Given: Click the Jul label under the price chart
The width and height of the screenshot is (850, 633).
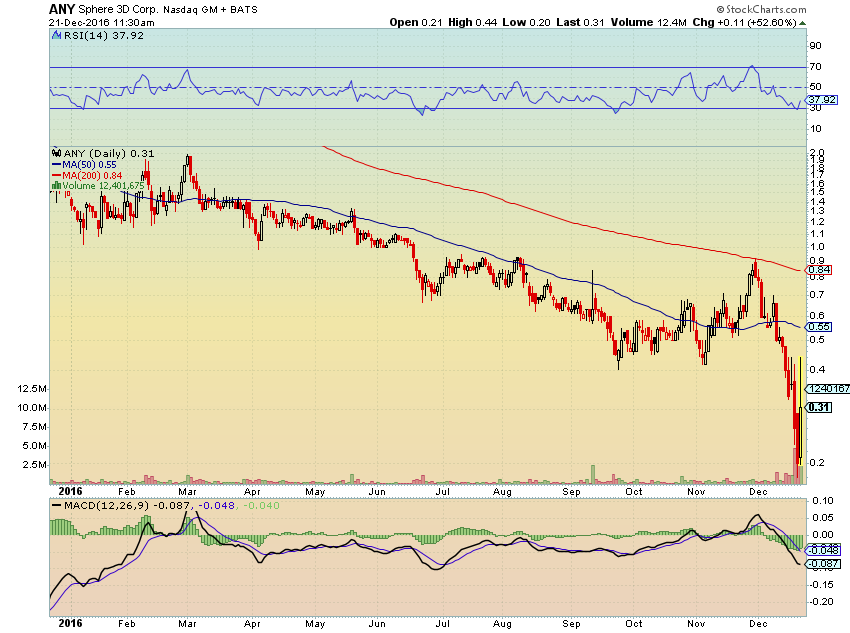Looking at the screenshot, I should tap(443, 492).
